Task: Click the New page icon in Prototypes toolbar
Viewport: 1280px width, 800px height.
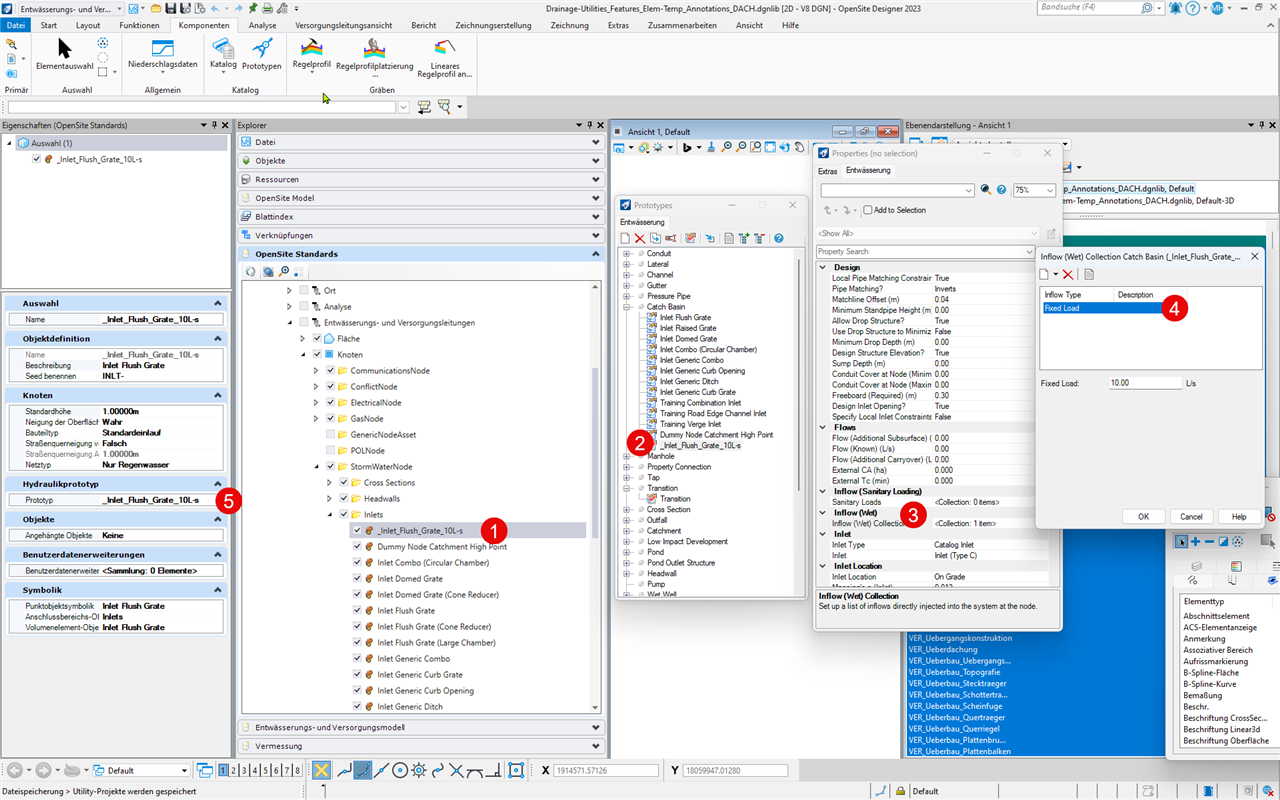Action: click(x=625, y=238)
